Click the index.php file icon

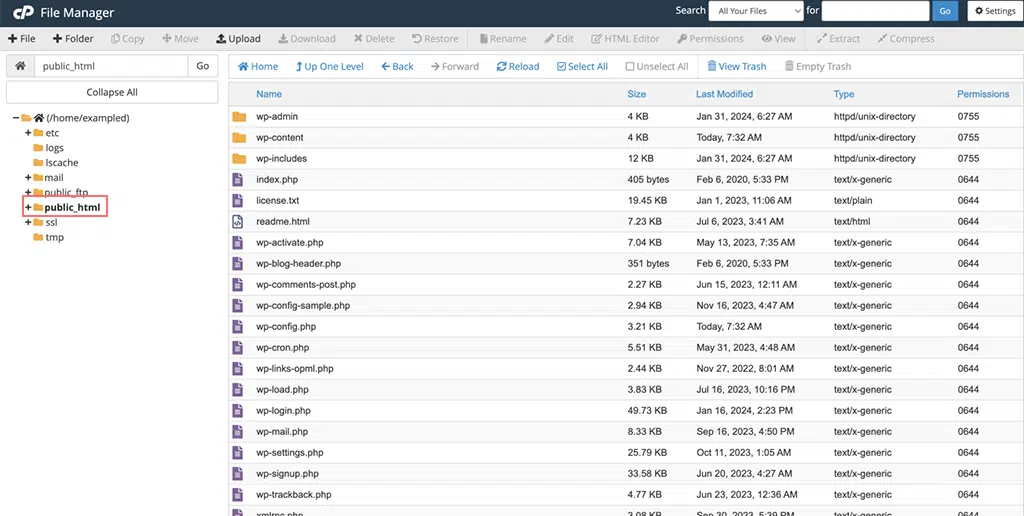pos(238,179)
